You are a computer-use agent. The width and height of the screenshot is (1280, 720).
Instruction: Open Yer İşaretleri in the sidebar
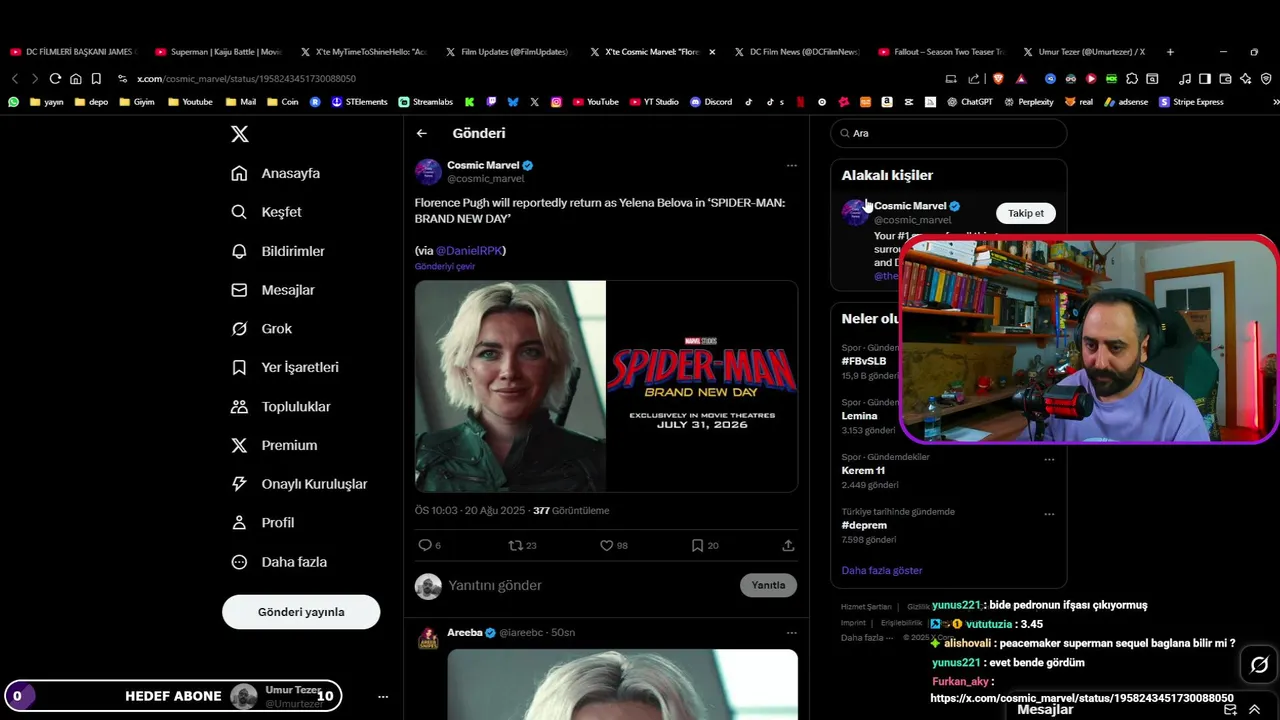coord(285,367)
